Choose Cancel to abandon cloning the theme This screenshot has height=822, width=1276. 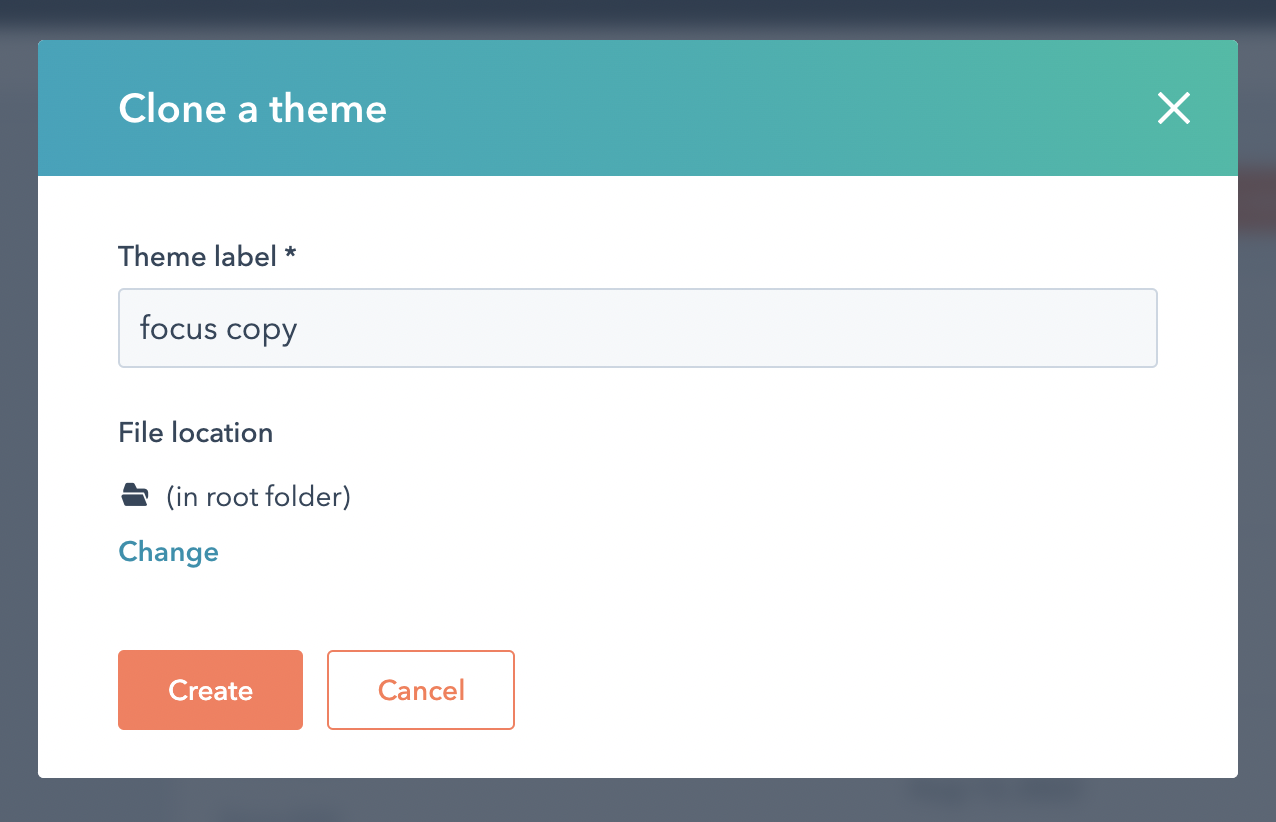(420, 689)
